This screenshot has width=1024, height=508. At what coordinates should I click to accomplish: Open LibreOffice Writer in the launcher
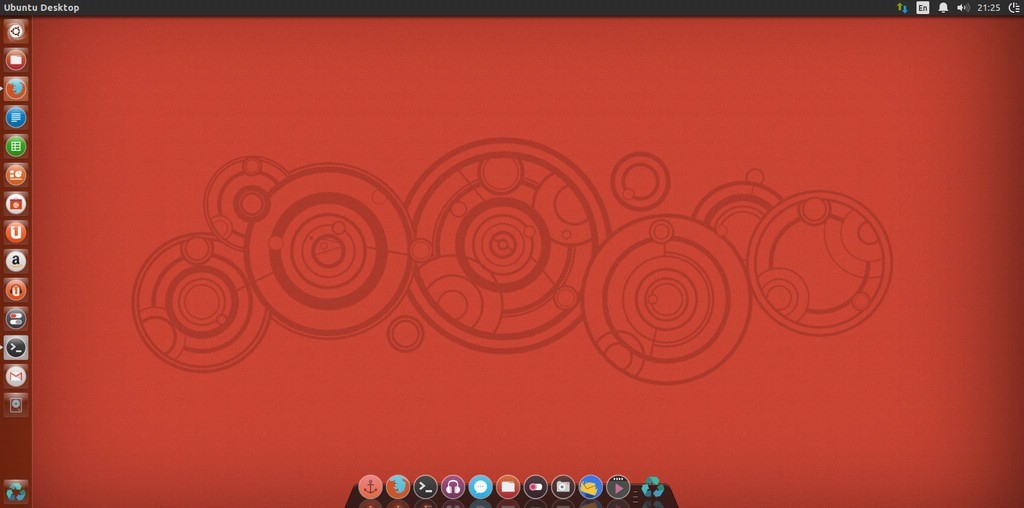coord(16,118)
